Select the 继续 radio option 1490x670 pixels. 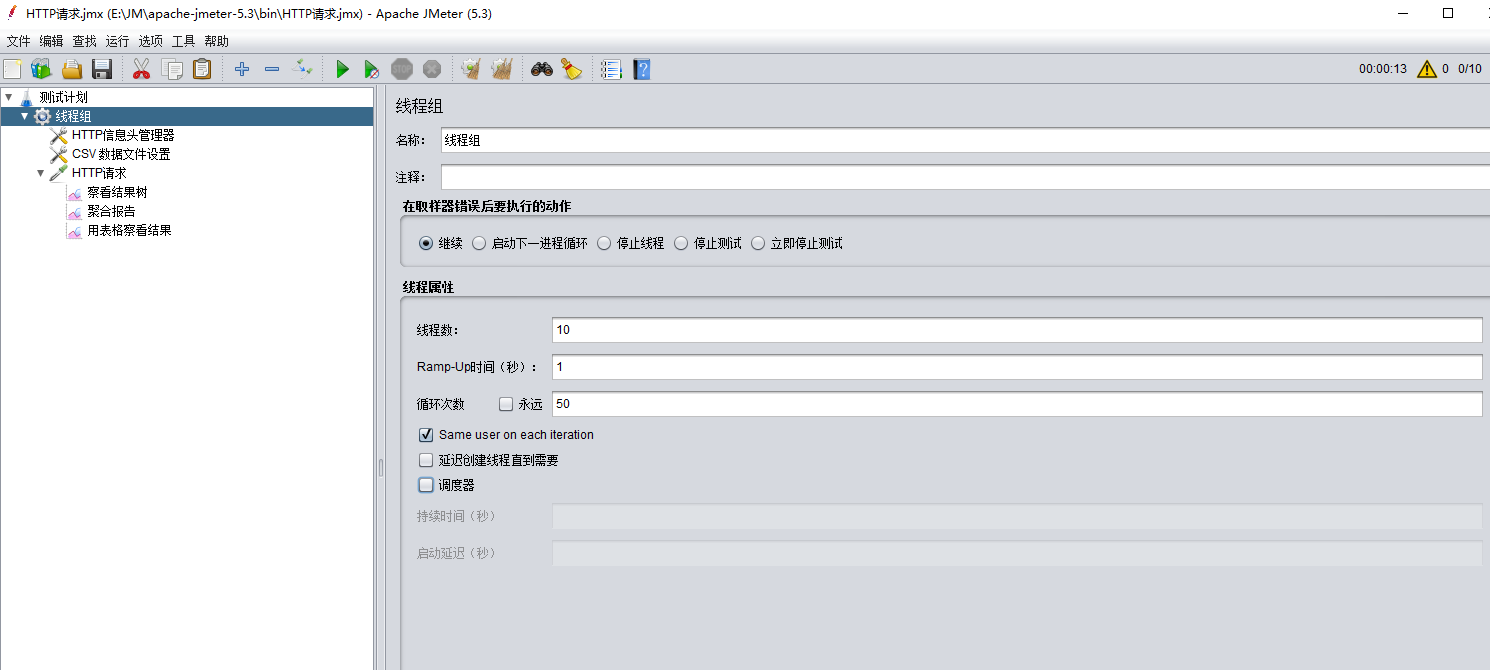tap(426, 243)
